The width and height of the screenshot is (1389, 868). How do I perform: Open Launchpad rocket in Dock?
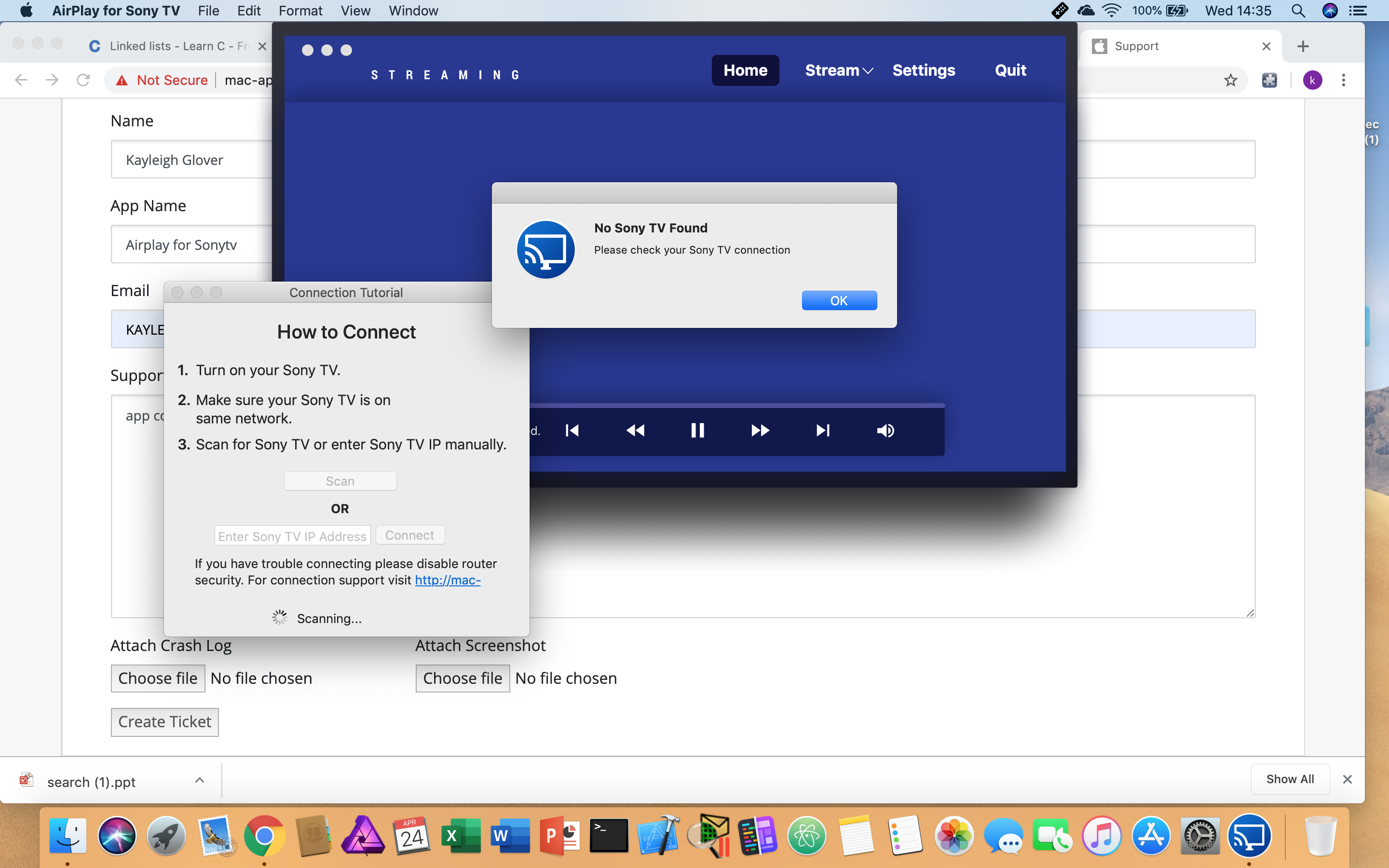click(166, 836)
